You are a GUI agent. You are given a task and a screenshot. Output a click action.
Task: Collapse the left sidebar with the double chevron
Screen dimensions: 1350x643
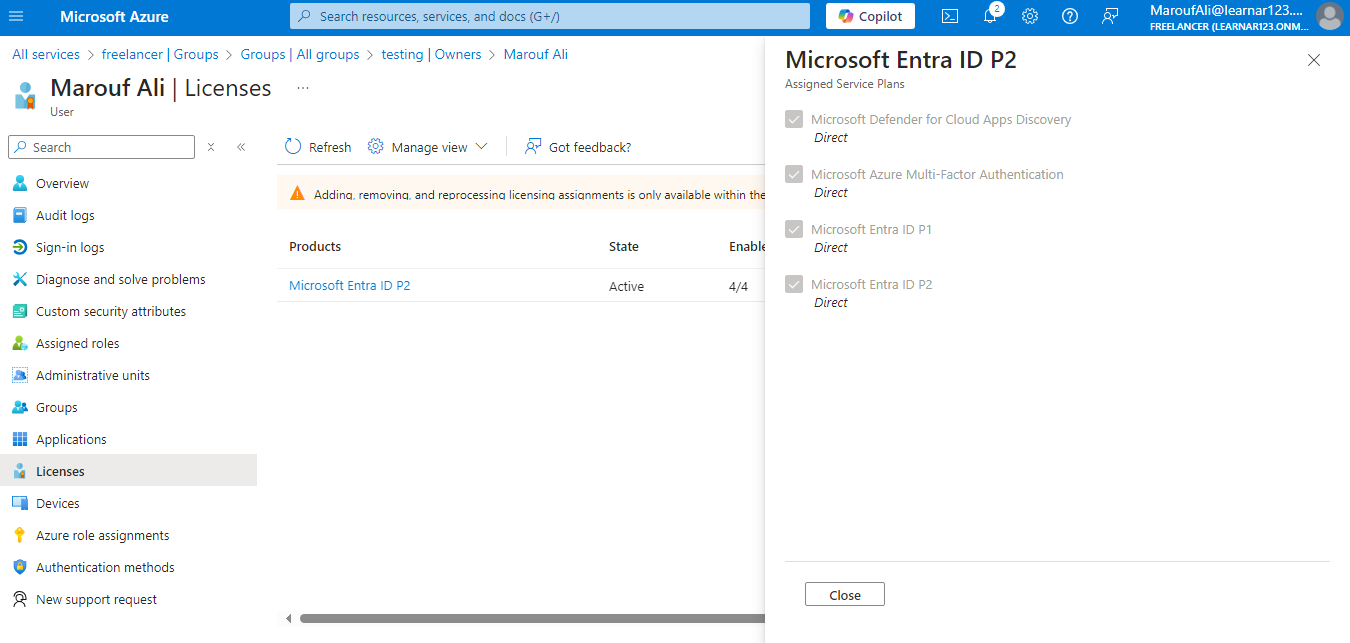241,146
